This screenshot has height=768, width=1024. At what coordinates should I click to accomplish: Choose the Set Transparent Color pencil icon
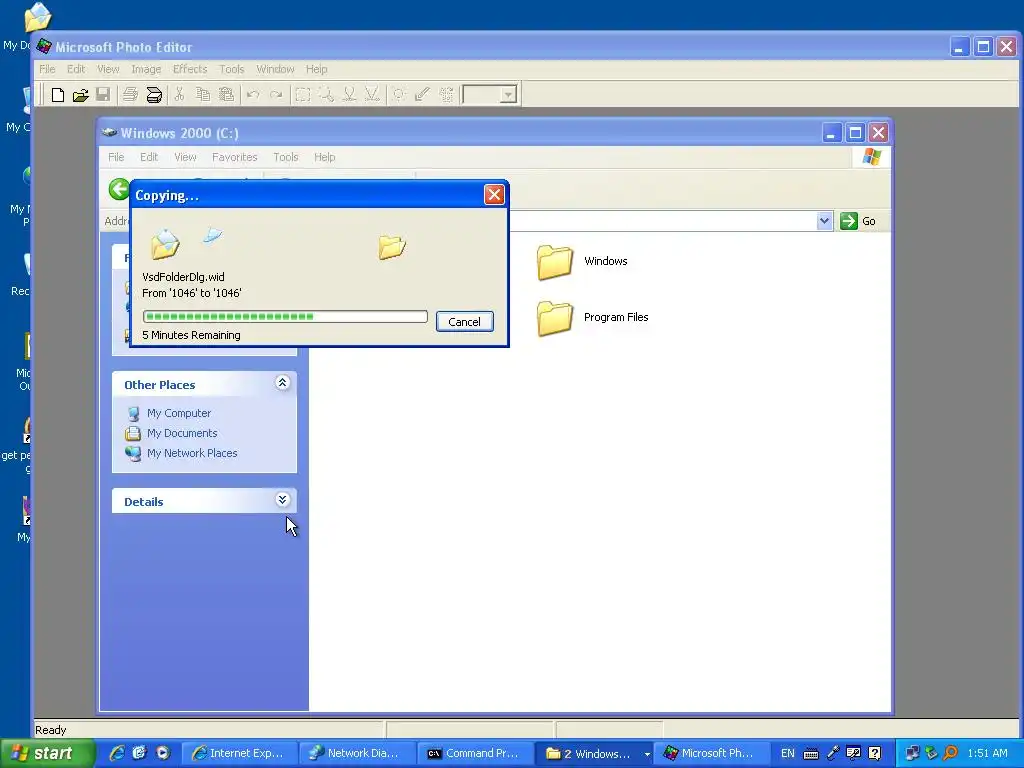tap(423, 95)
